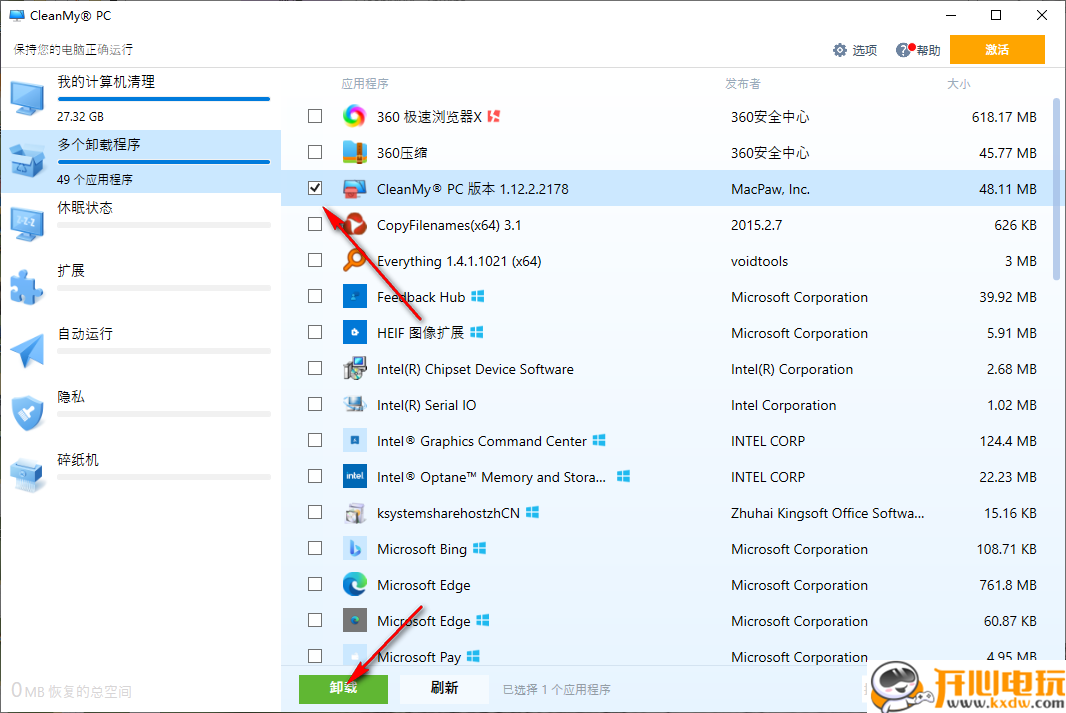Click the help question mark icon
1066x713 pixels.
pos(904,50)
